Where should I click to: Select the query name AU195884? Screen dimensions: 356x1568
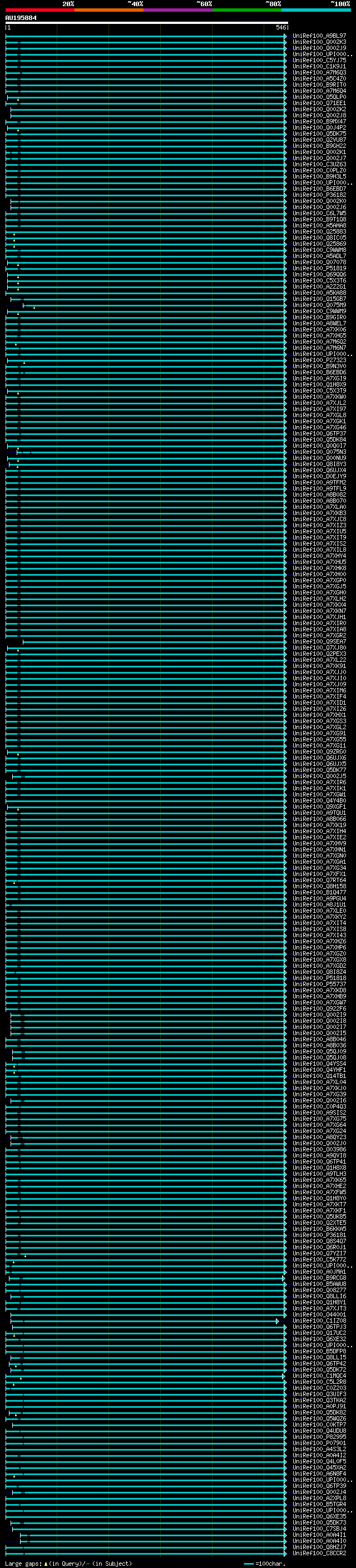coord(21,18)
